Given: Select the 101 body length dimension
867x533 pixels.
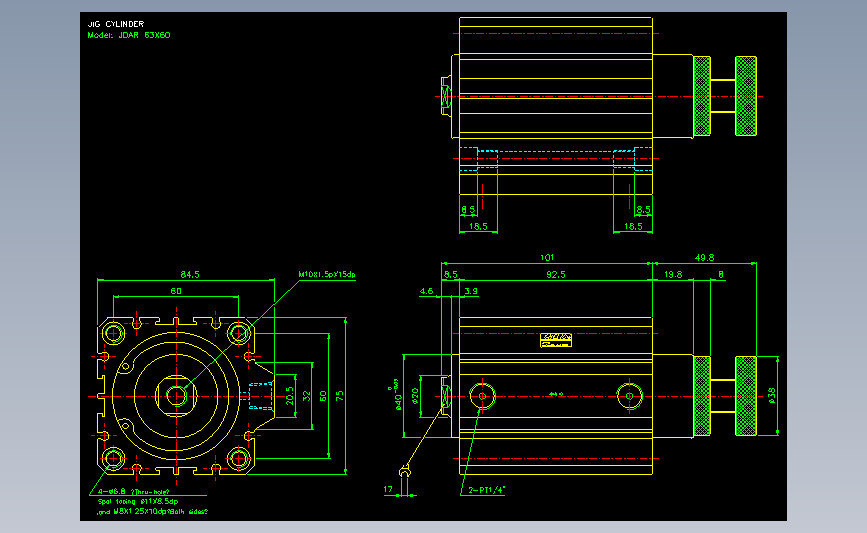Looking at the screenshot, I should coord(547,258).
